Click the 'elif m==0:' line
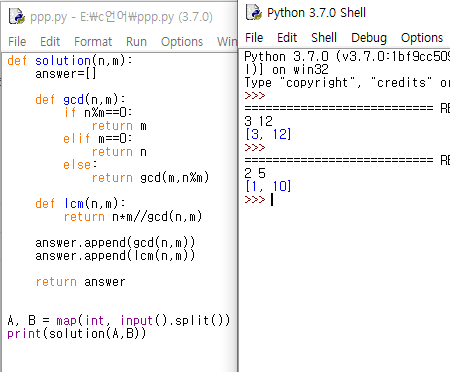This screenshot has width=450, height=372. (98, 139)
